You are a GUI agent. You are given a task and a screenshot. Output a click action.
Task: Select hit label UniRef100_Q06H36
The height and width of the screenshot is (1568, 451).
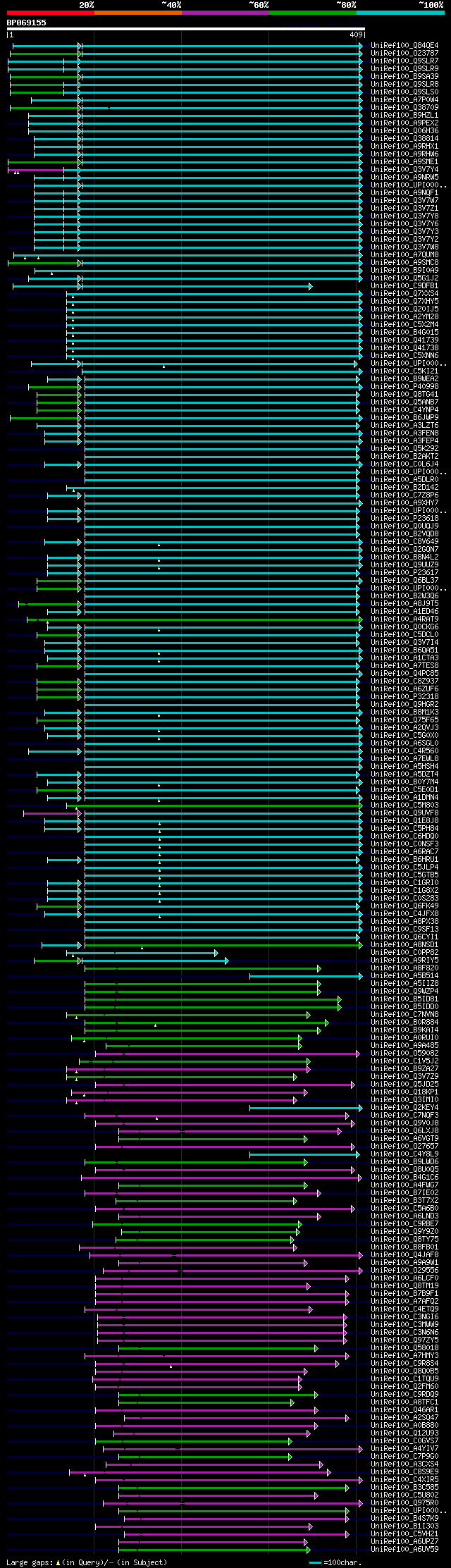tap(404, 131)
